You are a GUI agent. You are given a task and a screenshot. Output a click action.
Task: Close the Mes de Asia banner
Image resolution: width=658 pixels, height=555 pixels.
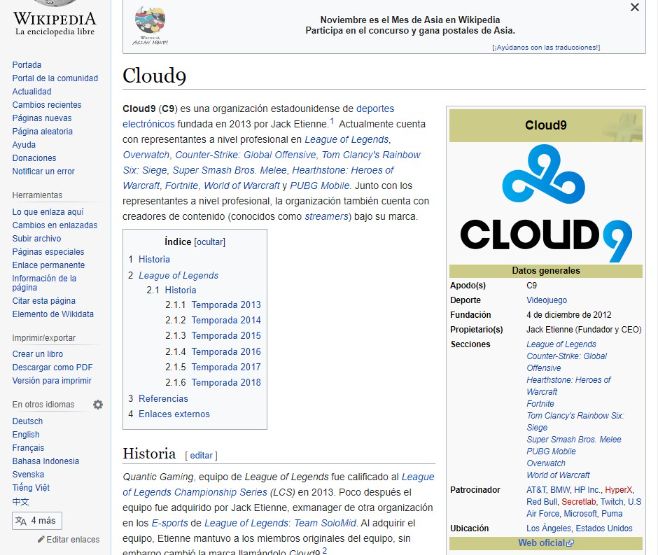point(634,7)
